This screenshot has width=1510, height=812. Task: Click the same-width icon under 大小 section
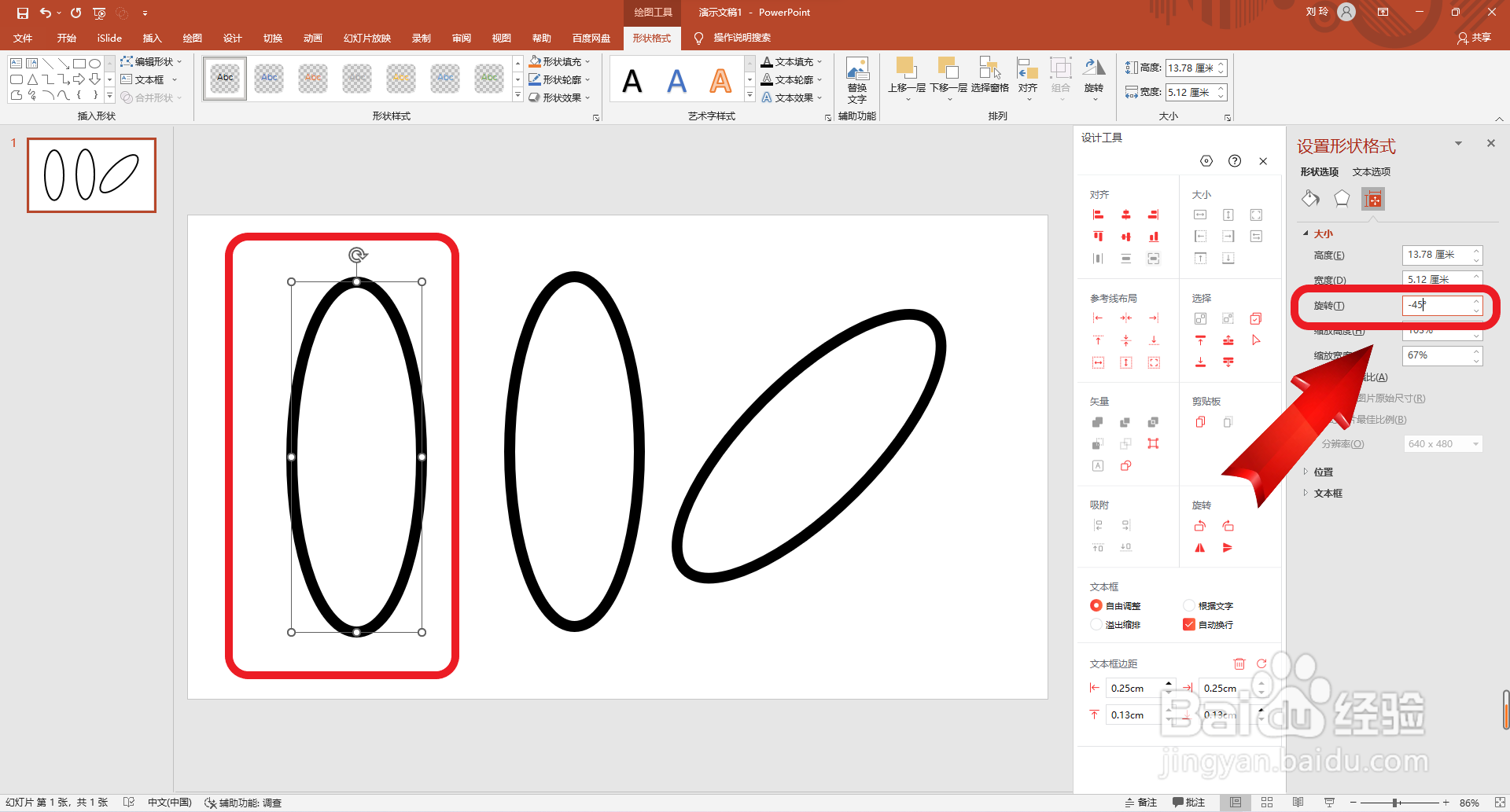tap(1200, 215)
